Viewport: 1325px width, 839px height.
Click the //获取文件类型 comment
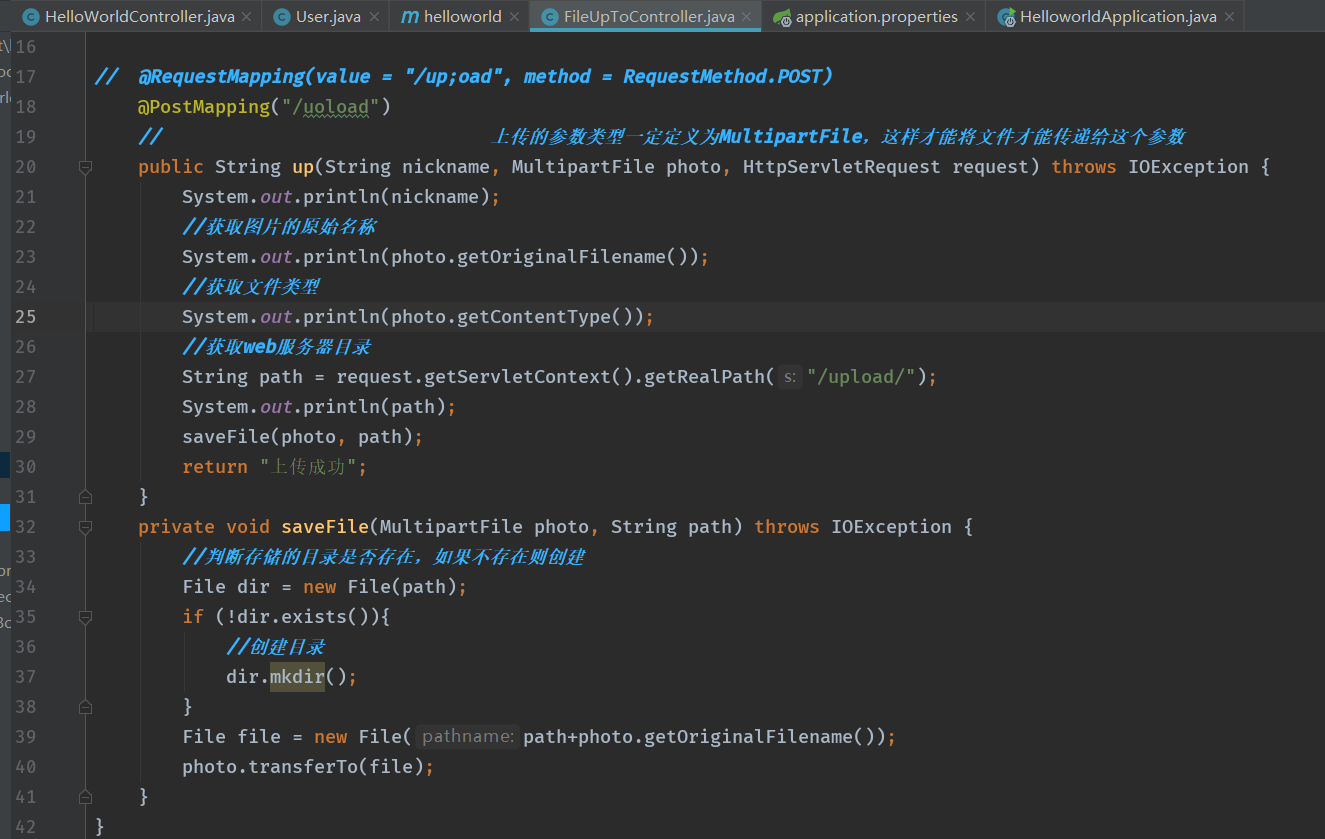[251, 287]
